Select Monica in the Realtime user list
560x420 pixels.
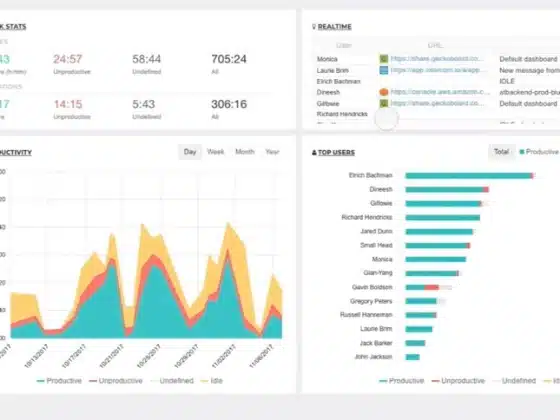327,59
